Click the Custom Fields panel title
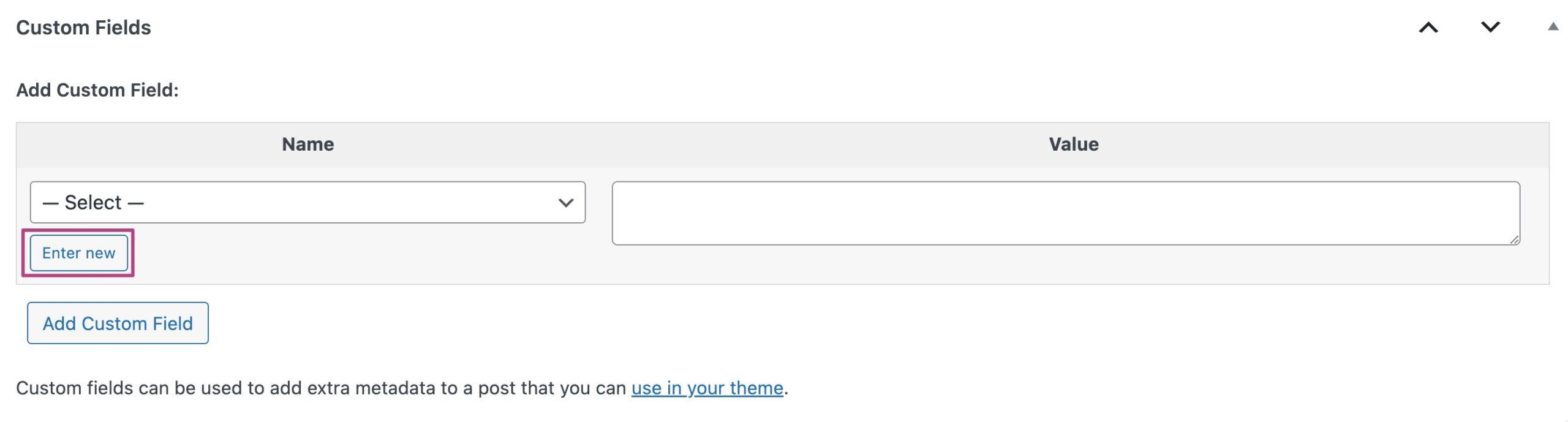 tap(83, 28)
